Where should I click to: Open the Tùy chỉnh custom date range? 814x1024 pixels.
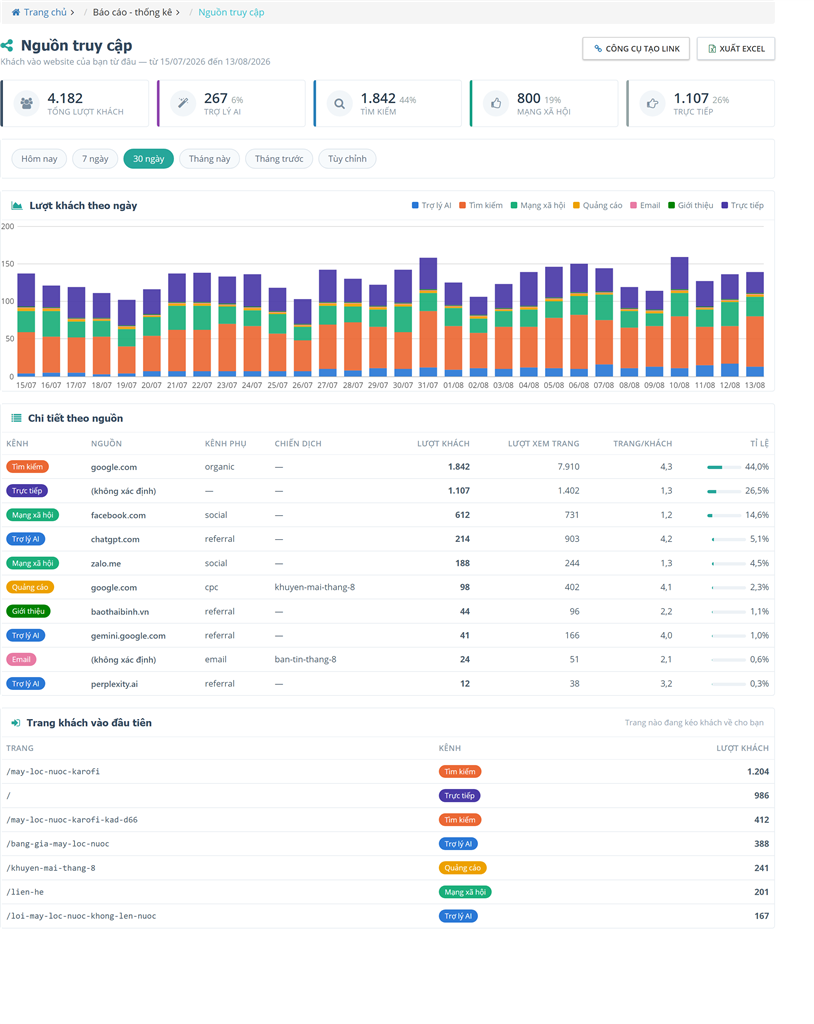pos(347,159)
